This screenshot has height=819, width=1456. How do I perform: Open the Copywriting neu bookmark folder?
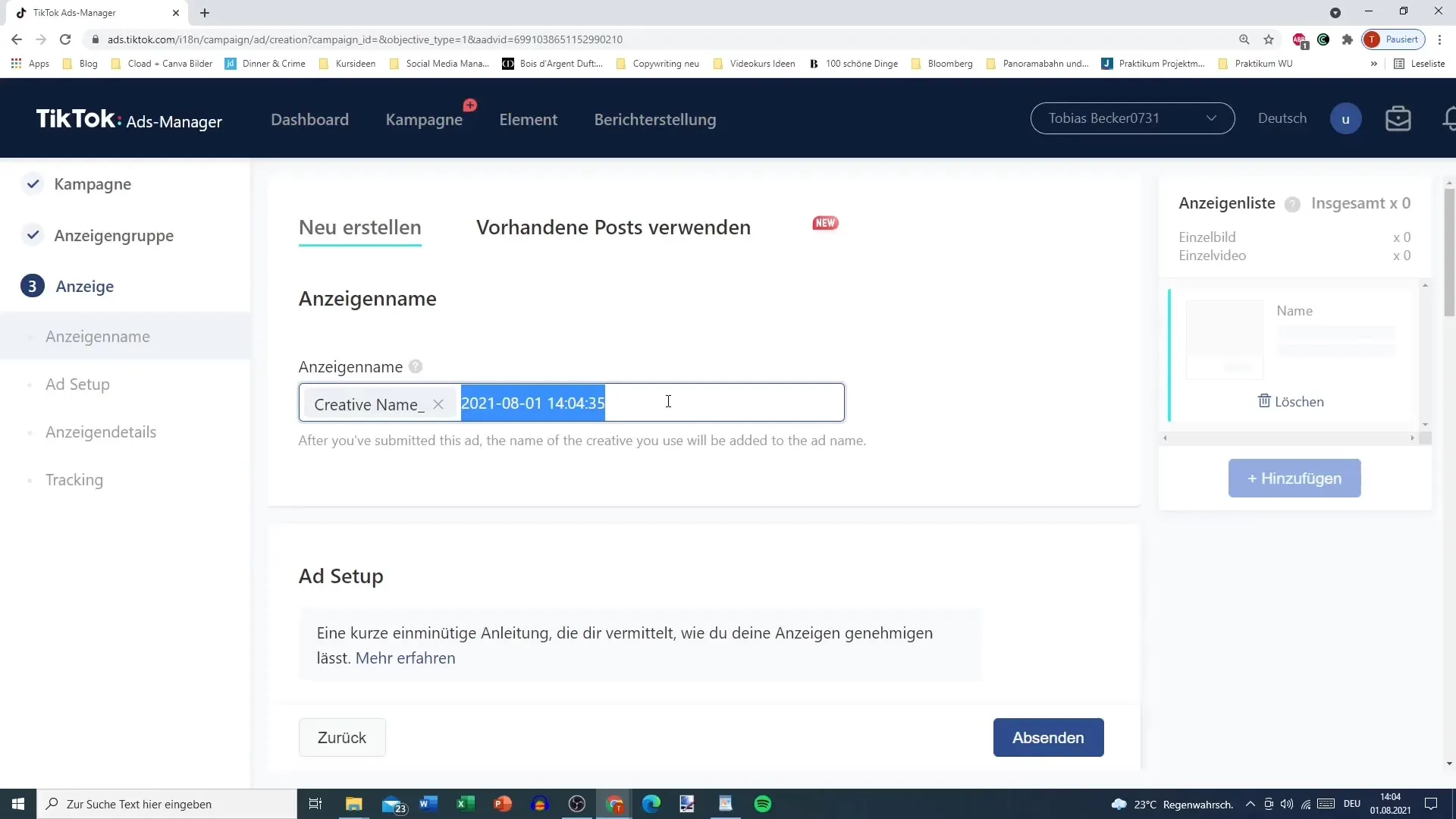[658, 64]
